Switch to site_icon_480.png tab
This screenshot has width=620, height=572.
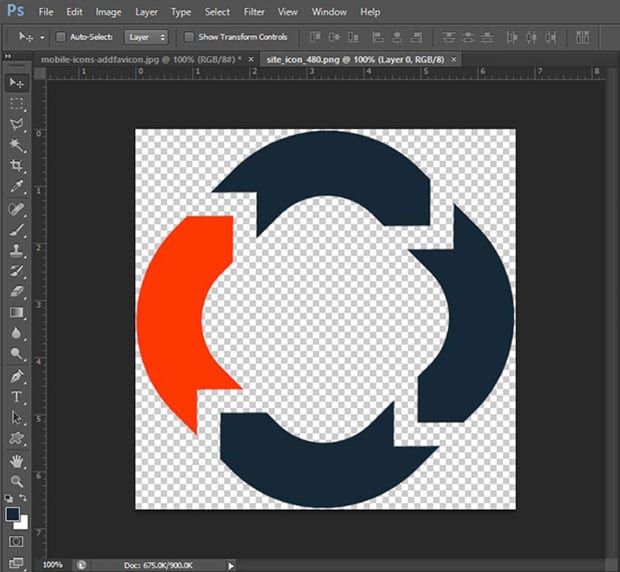point(355,60)
